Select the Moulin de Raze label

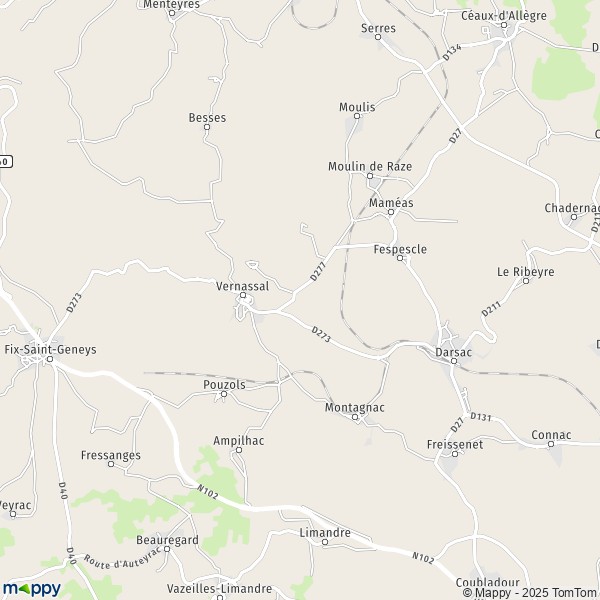[370, 166]
